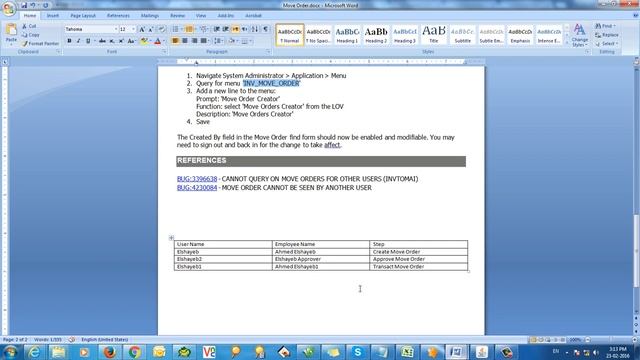Toggle Strikethrough formatting
640x360 pixels.
point(102,41)
